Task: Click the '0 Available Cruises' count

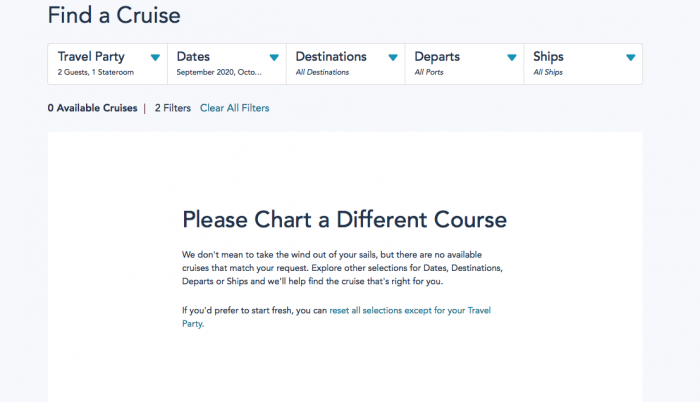Action: point(92,108)
